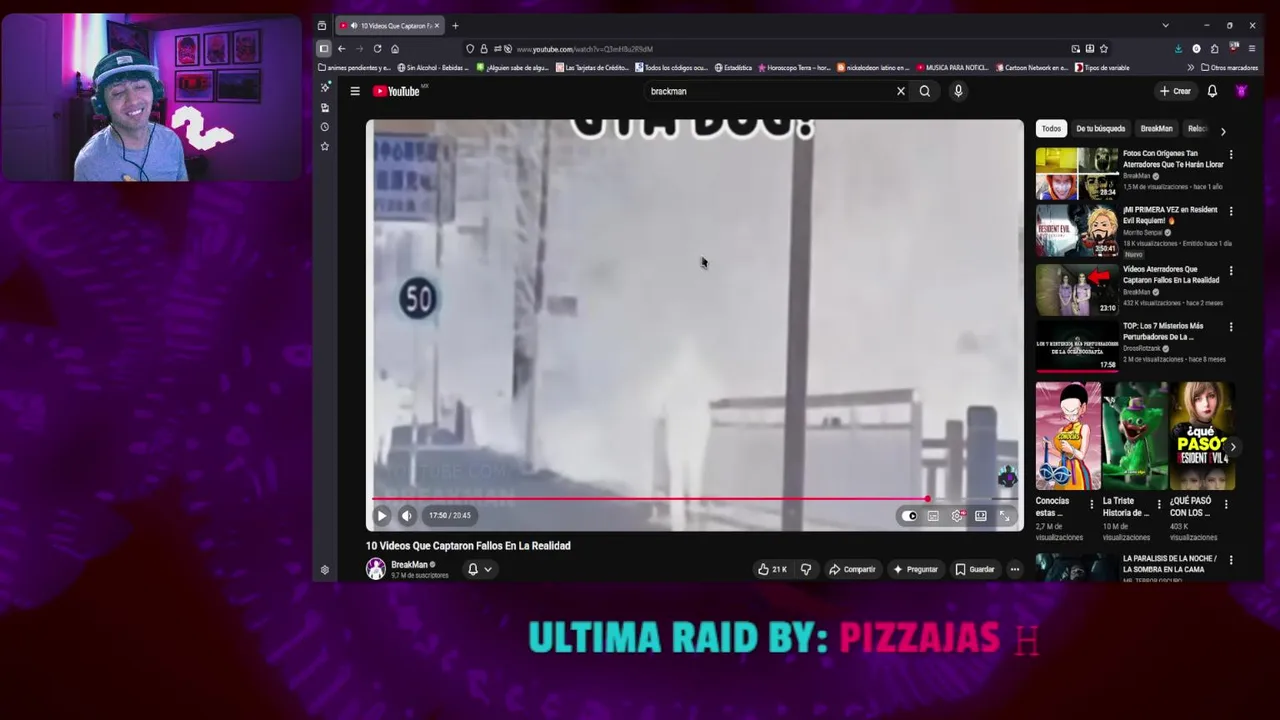Image resolution: width=1280 pixels, height=720 pixels.
Task: Expand the subscription notification bell dropdown
Action: point(480,569)
